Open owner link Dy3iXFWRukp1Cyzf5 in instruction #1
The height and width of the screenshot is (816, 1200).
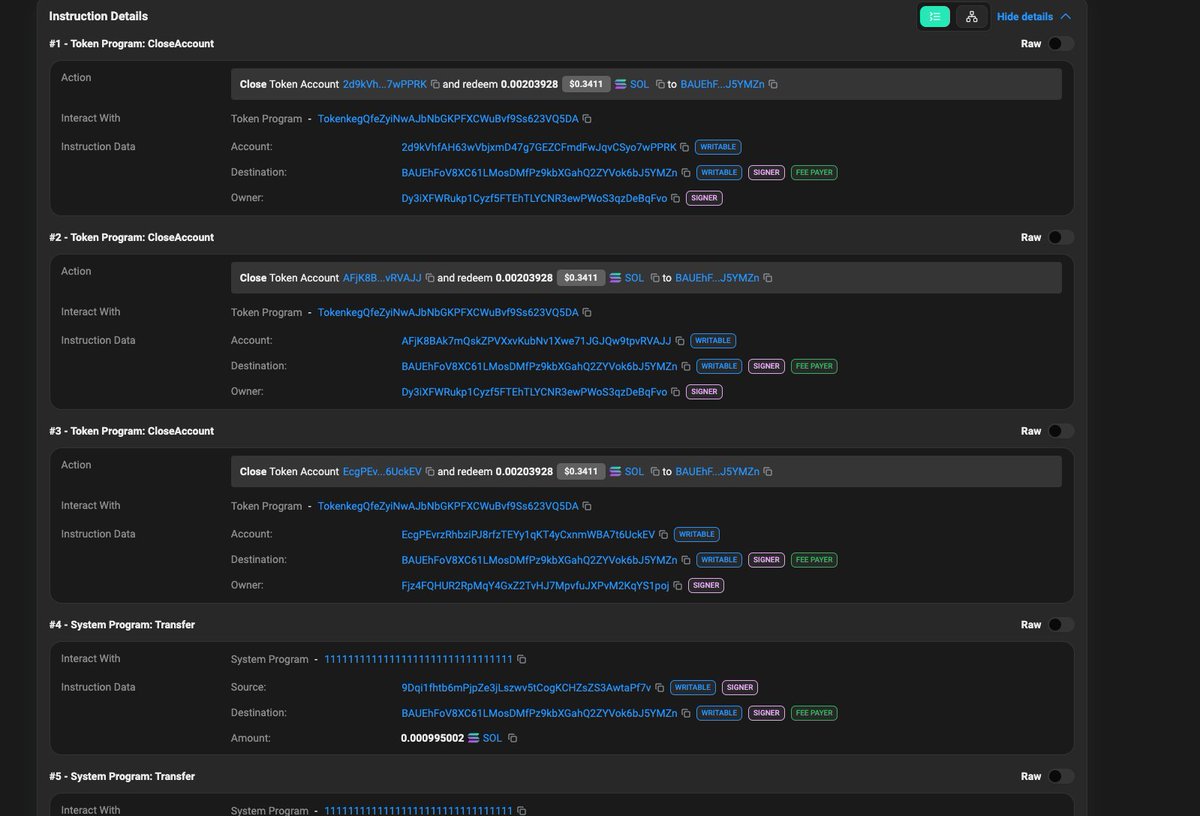pos(534,198)
